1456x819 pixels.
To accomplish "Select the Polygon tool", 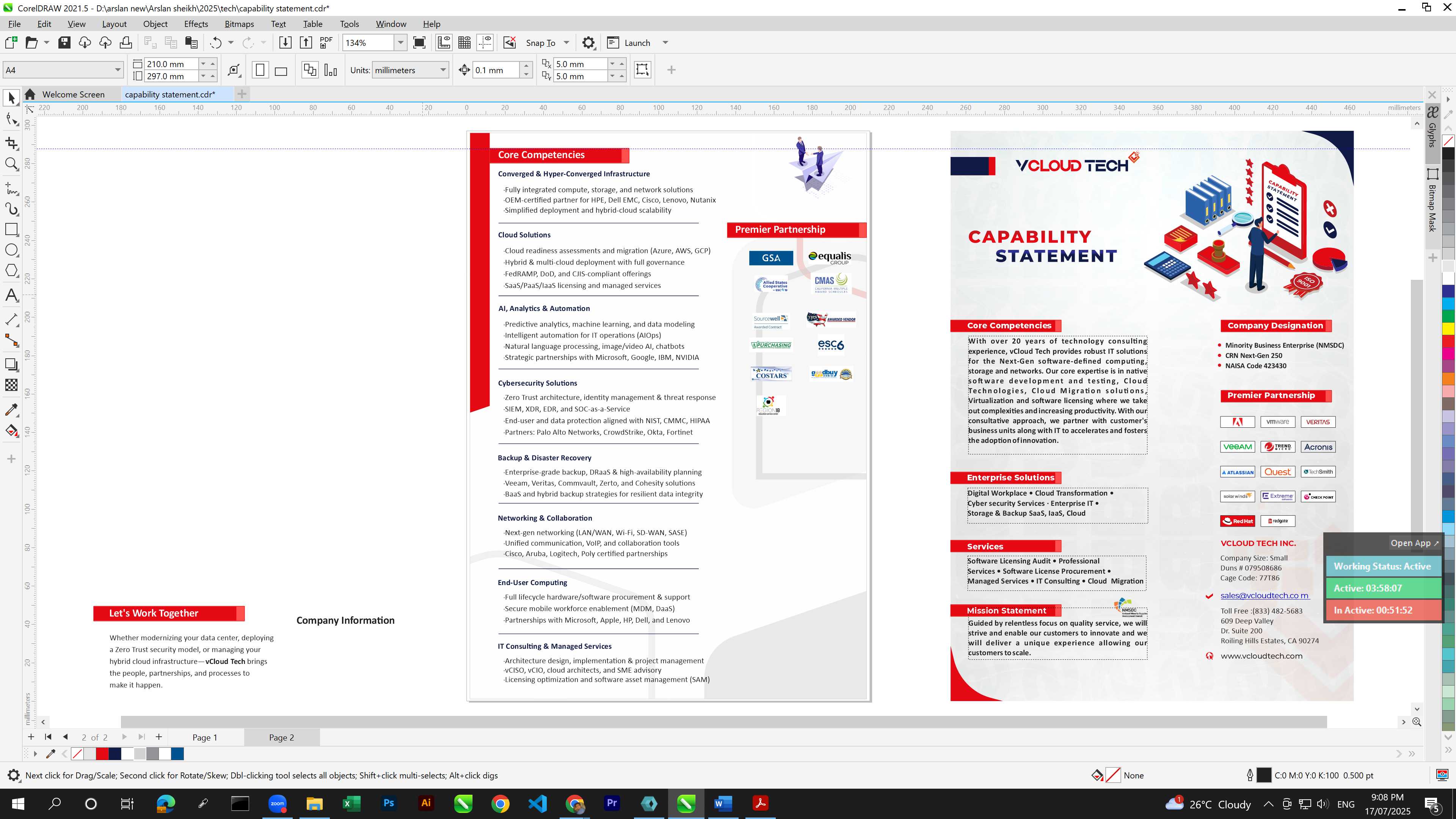I will pos(11,270).
